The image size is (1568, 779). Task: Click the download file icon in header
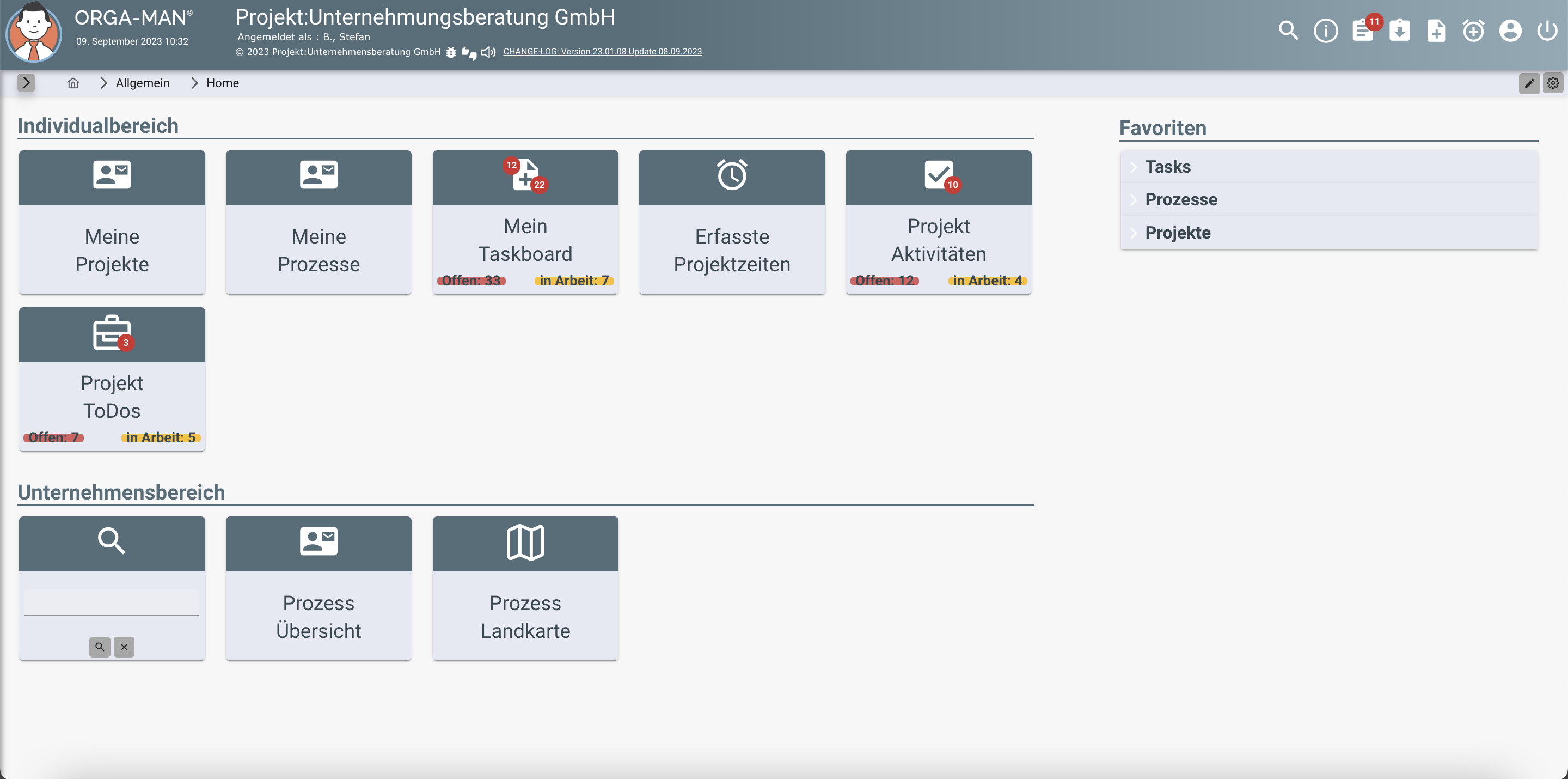pos(1399,31)
